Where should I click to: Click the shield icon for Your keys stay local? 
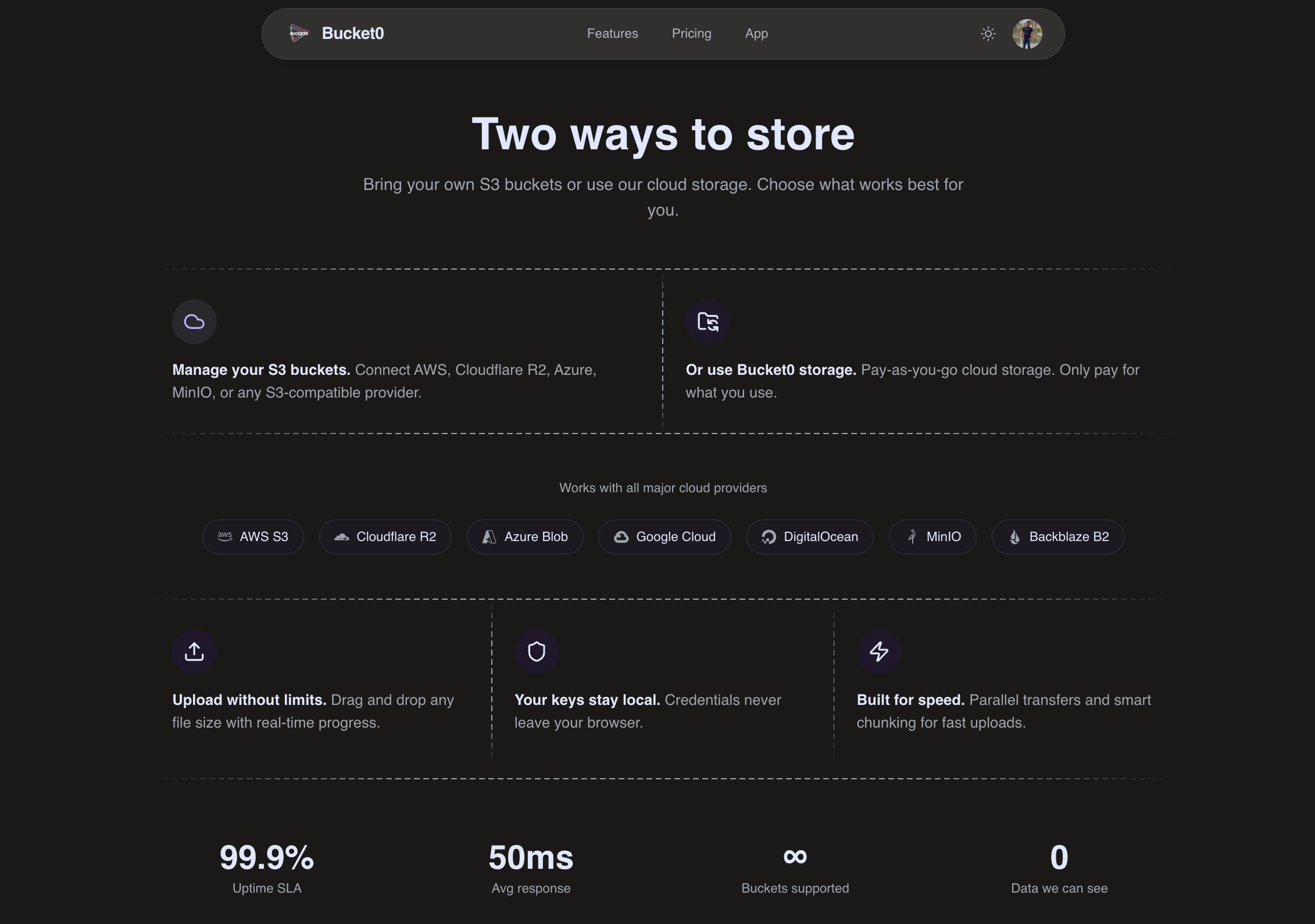pyautogui.click(x=536, y=651)
